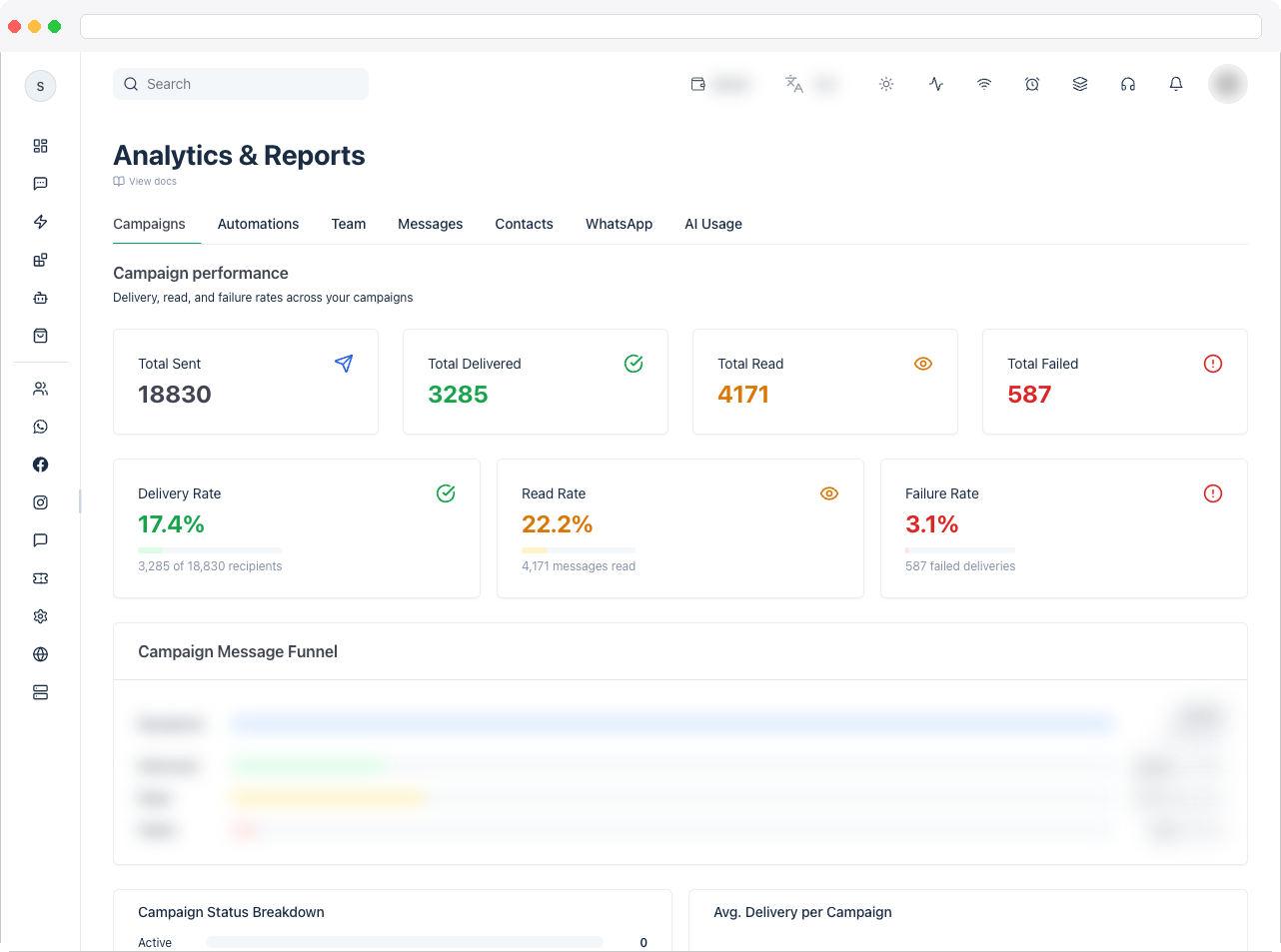Switch to the Automations tab
The width and height of the screenshot is (1281, 952).
[258, 224]
